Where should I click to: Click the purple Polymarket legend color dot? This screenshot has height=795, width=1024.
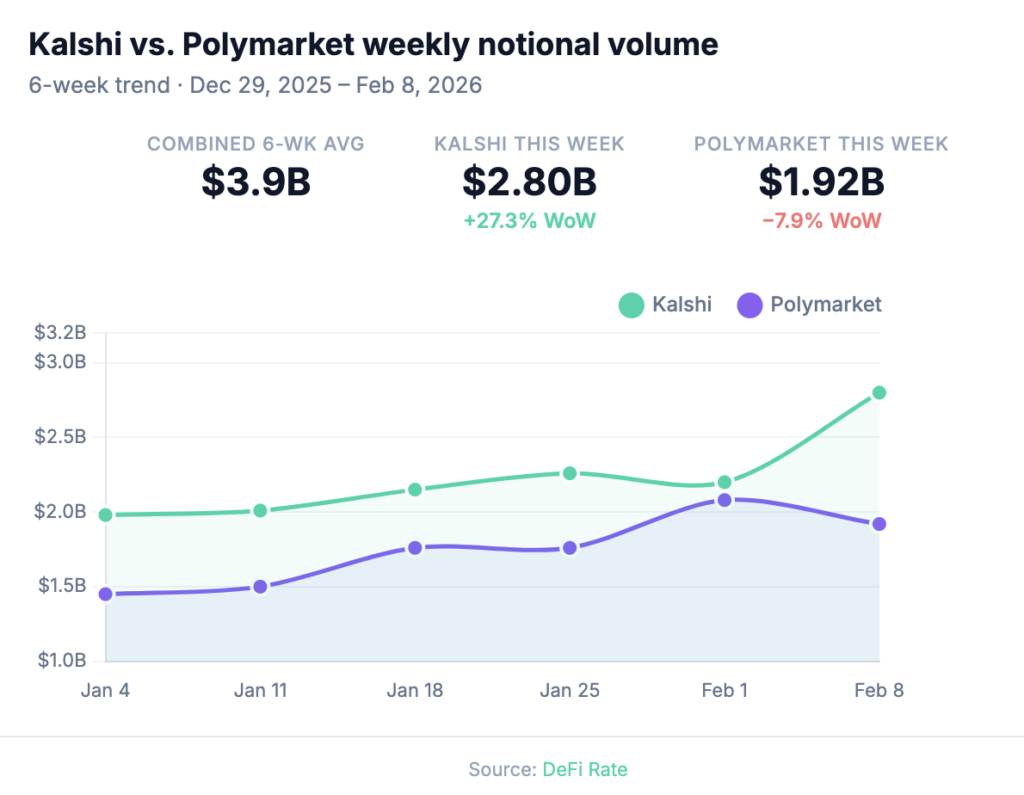pos(750,305)
